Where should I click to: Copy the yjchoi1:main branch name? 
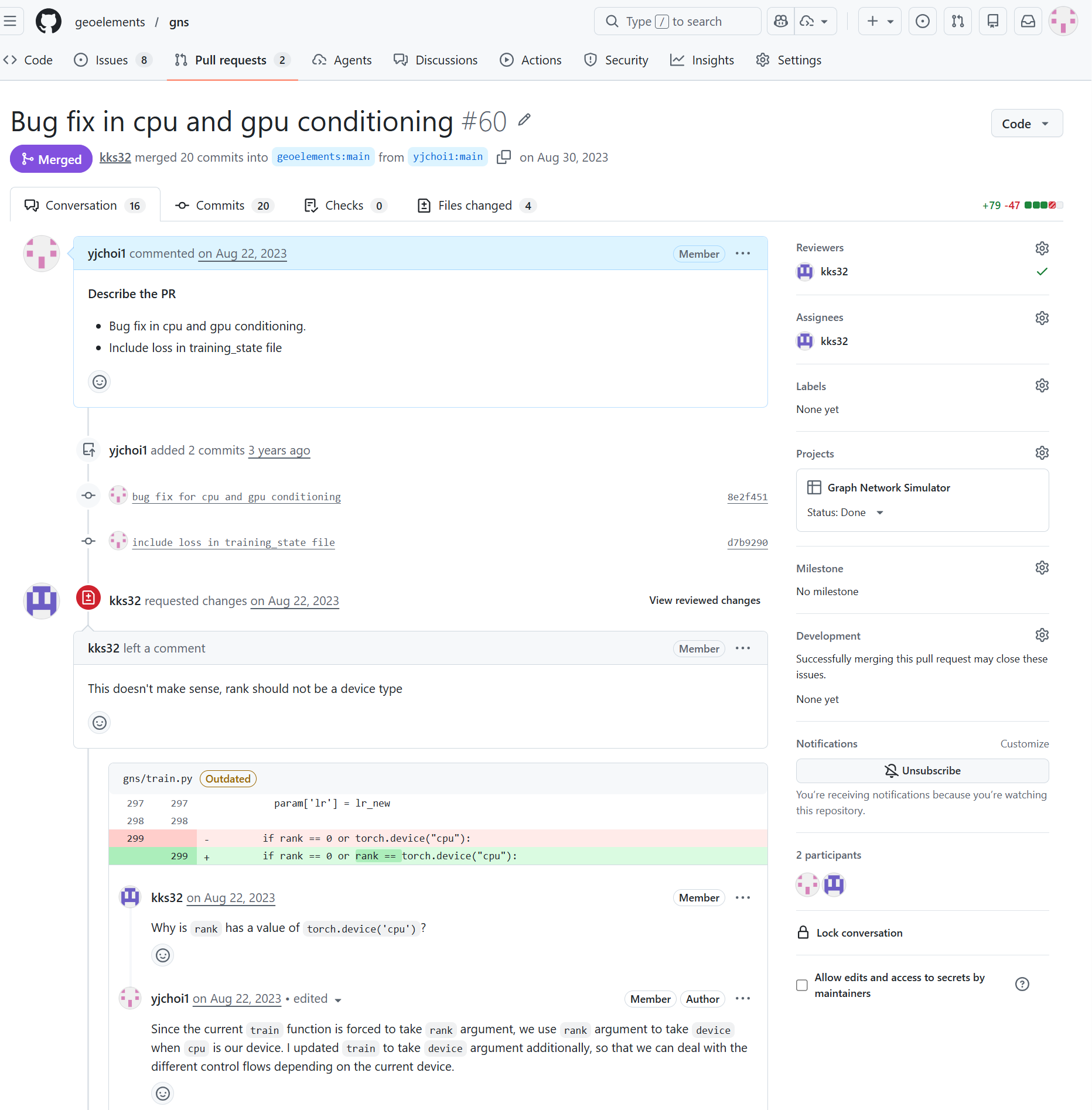point(503,157)
